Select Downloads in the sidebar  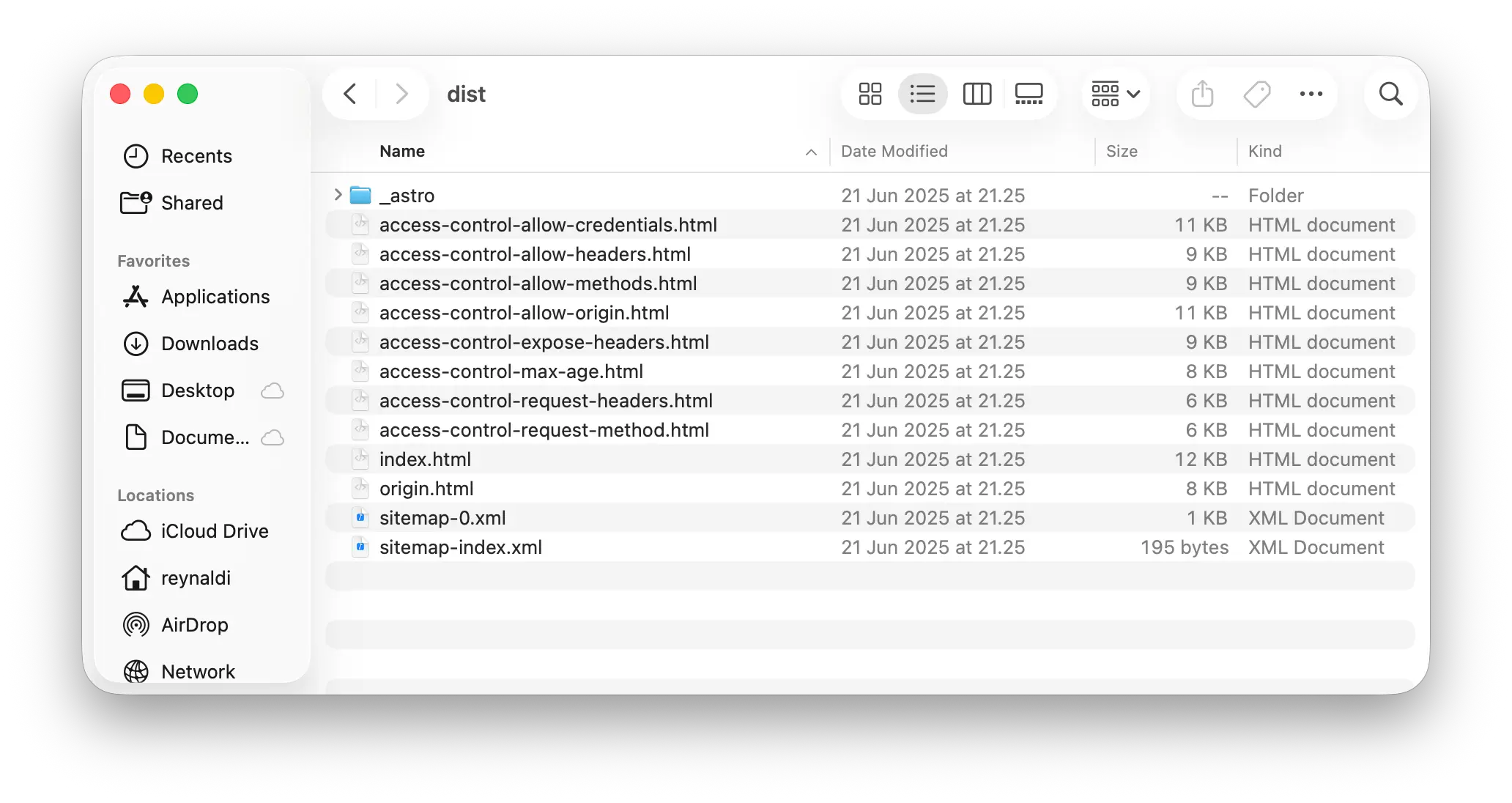[x=210, y=343]
